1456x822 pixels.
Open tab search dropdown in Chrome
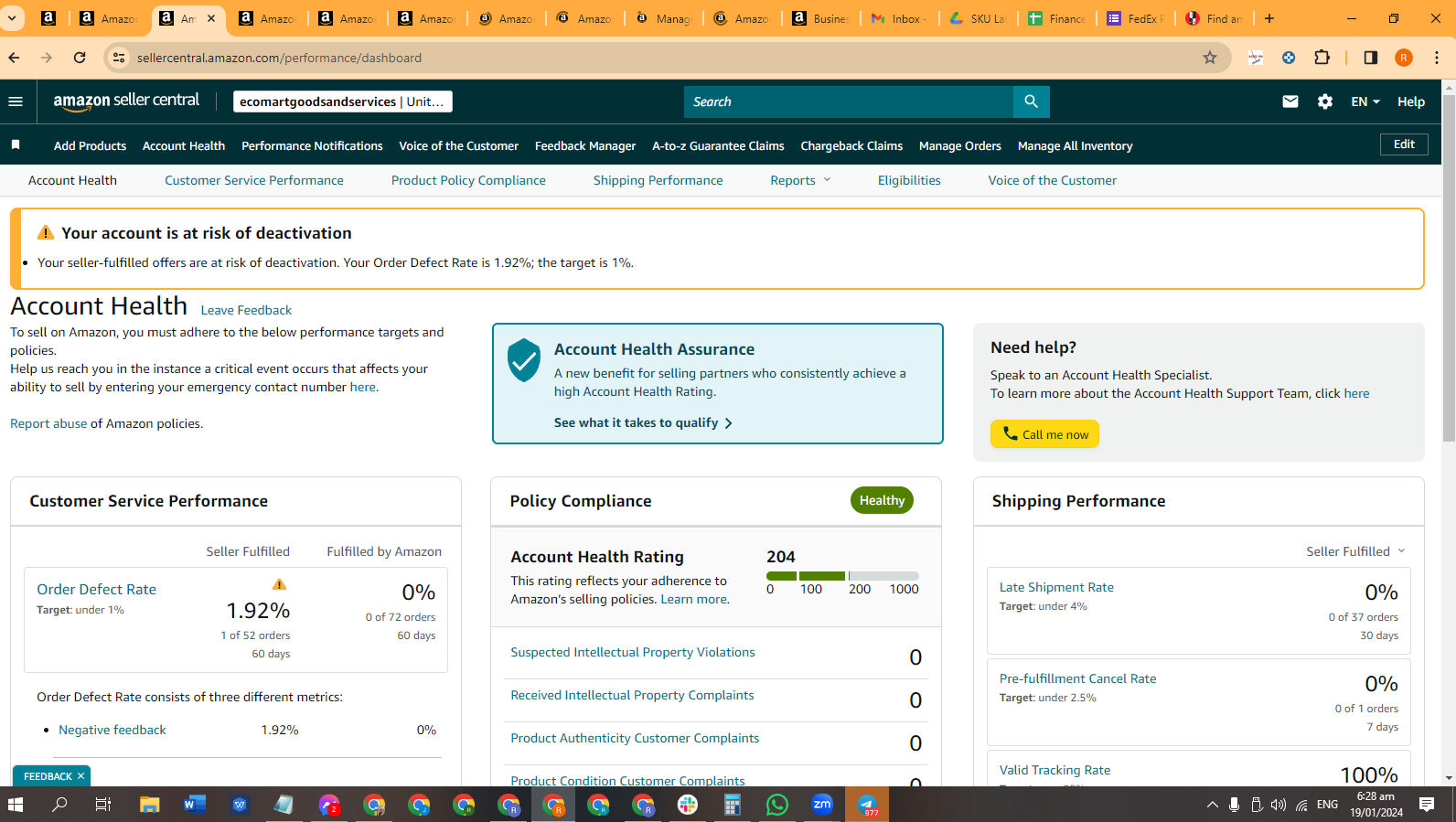pos(12,18)
